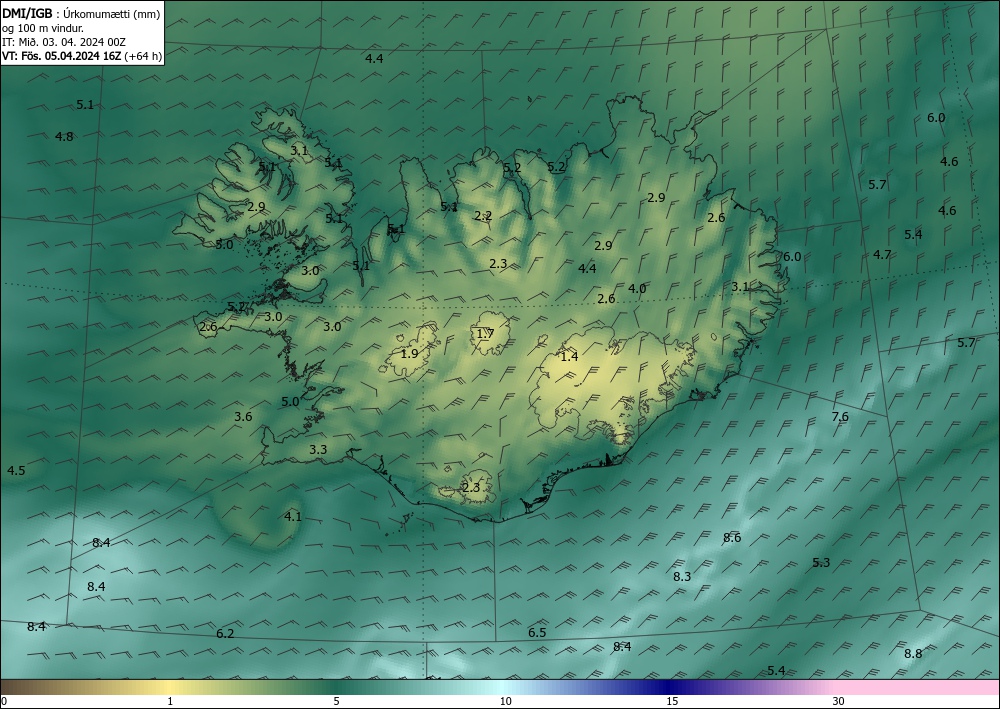
Task: Select the 6.2 precipitation value
Action: [225, 634]
